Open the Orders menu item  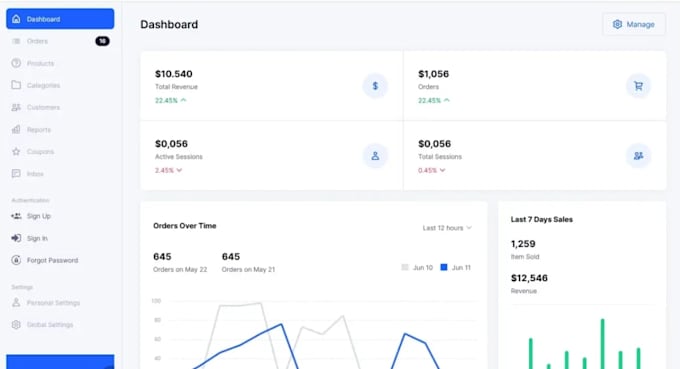(60, 41)
